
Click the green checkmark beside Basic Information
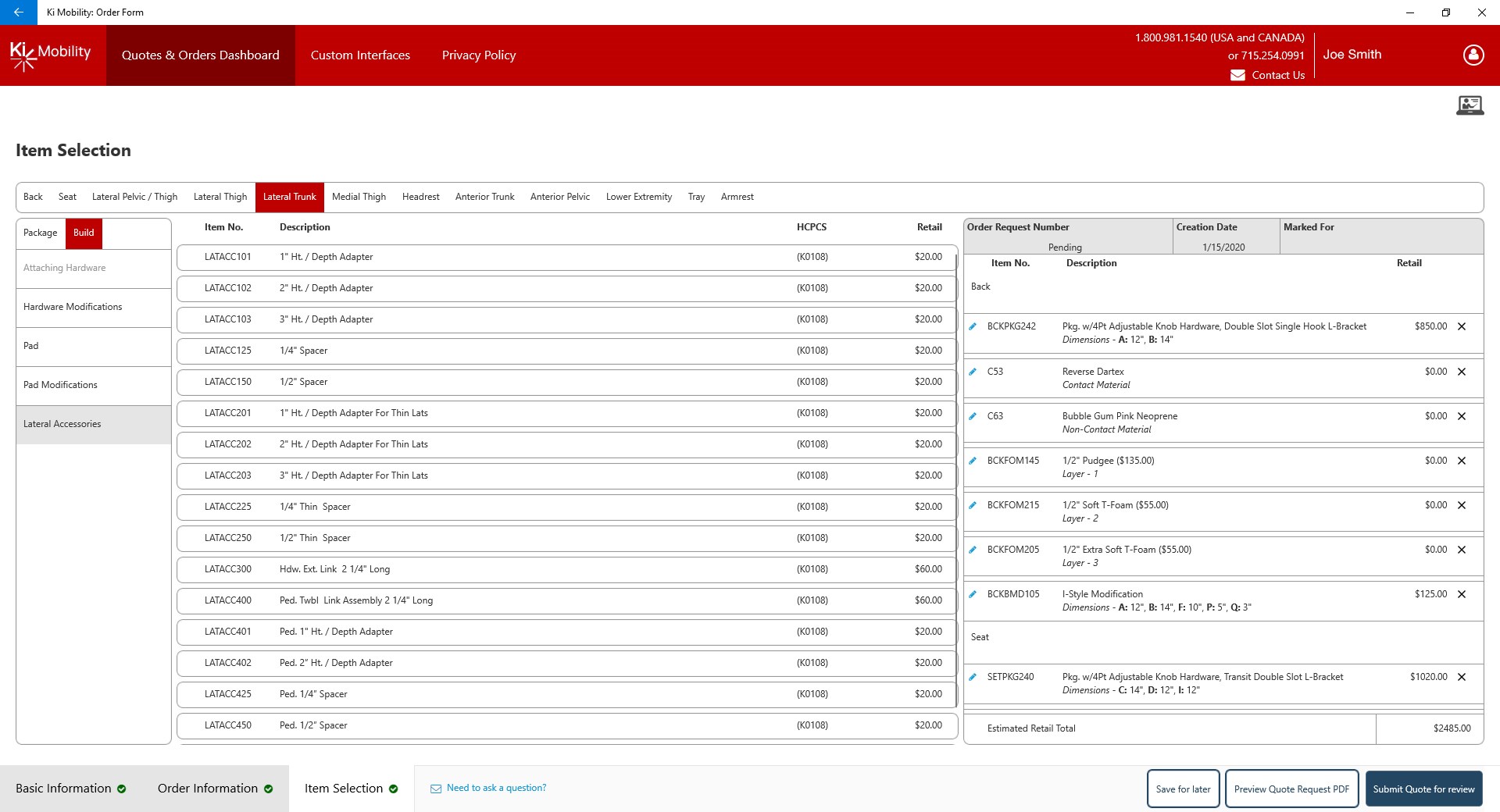point(122,789)
